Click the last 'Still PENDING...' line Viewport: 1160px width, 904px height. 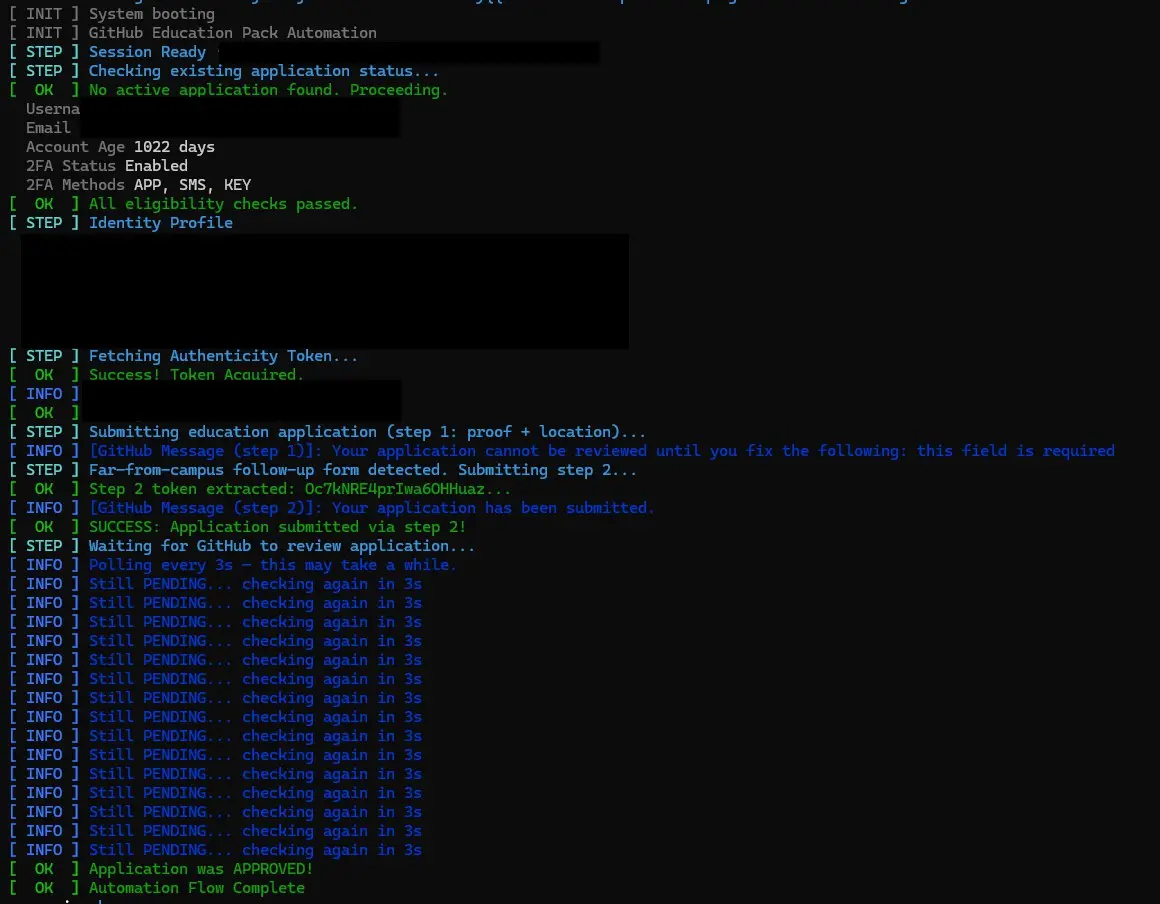click(x=255, y=851)
